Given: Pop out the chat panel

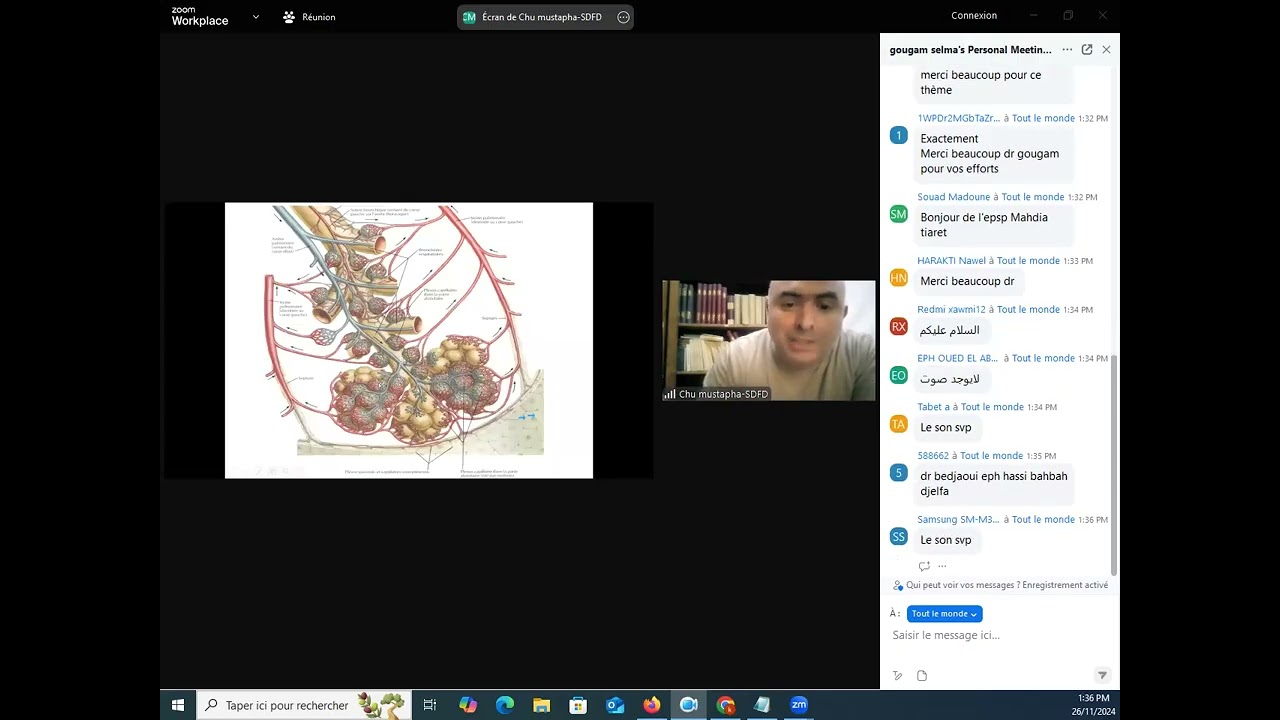Looking at the screenshot, I should (x=1087, y=49).
